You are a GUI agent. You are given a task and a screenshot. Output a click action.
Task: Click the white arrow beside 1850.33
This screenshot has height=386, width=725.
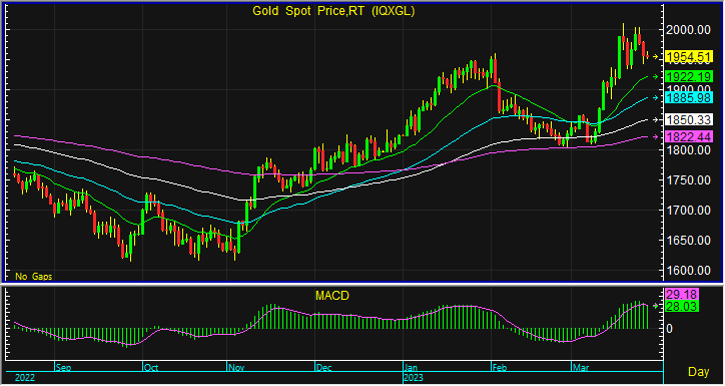pos(655,120)
